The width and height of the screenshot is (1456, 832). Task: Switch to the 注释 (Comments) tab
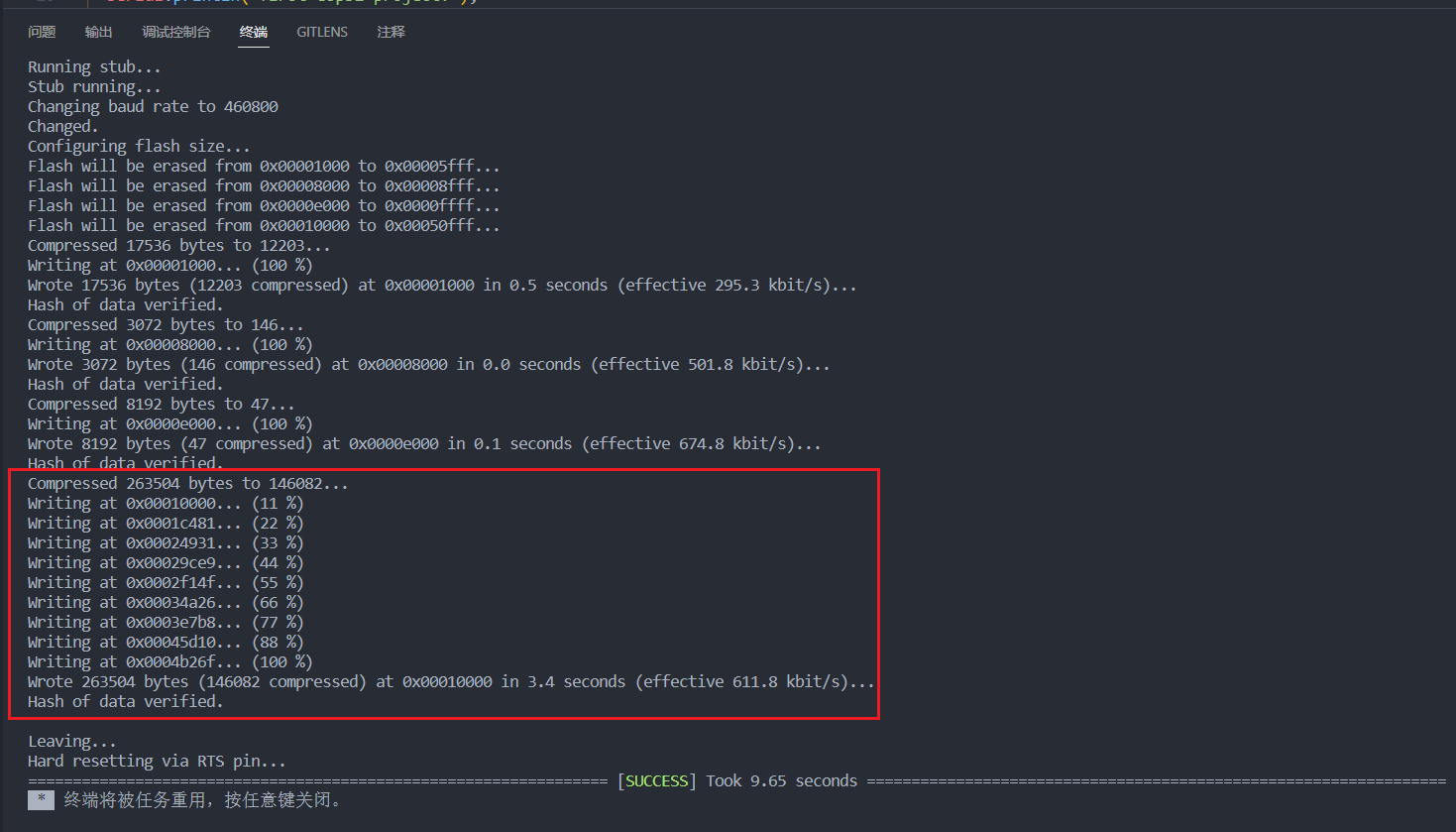click(x=391, y=32)
